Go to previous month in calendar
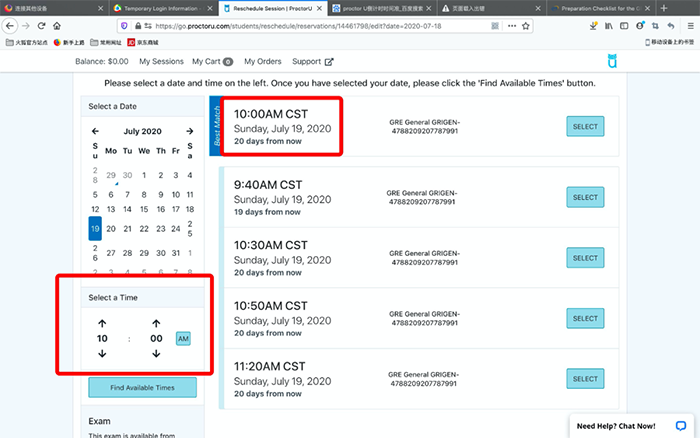 [95, 131]
